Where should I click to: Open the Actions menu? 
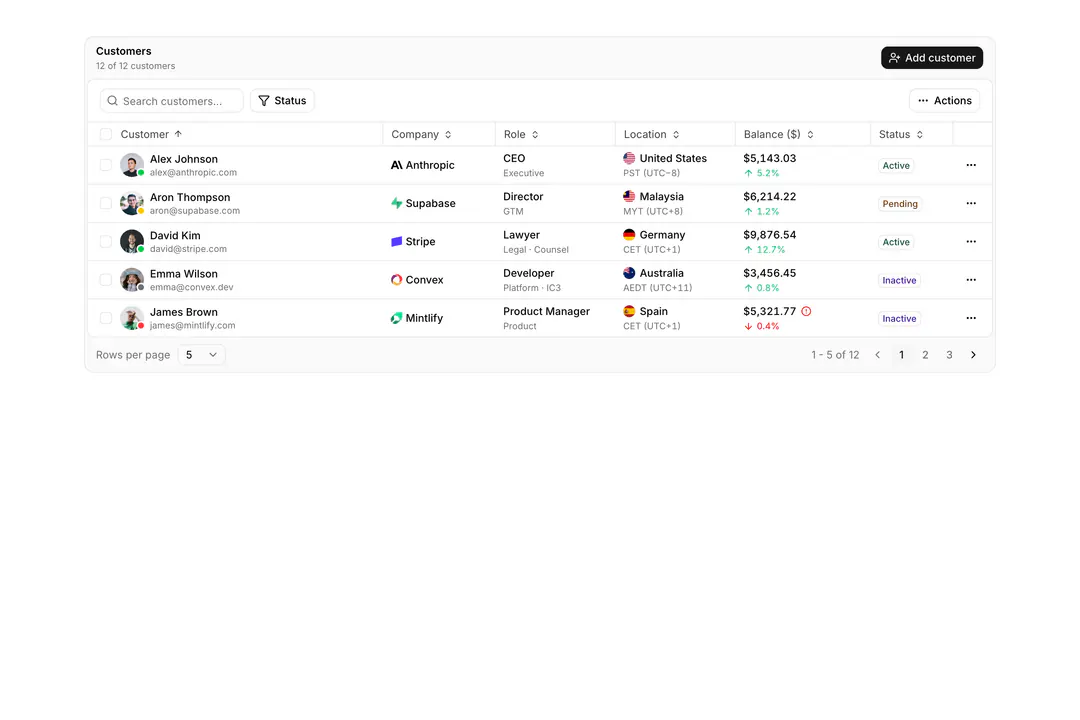click(x=944, y=101)
